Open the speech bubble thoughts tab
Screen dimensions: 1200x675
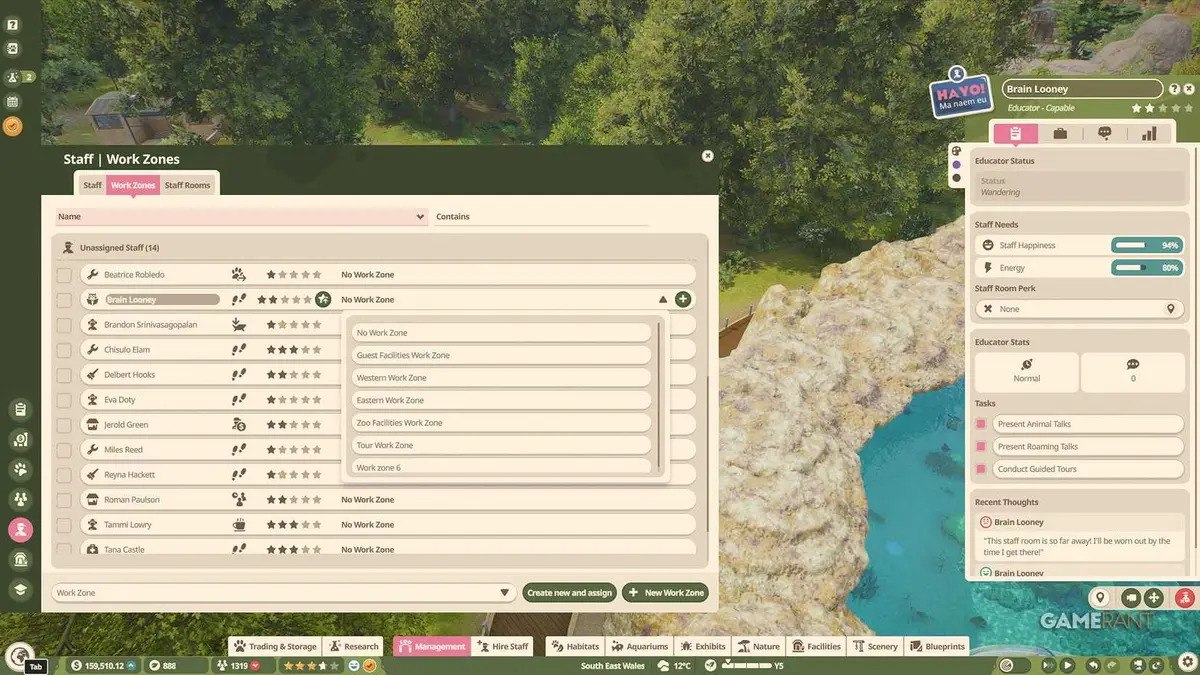1105,133
